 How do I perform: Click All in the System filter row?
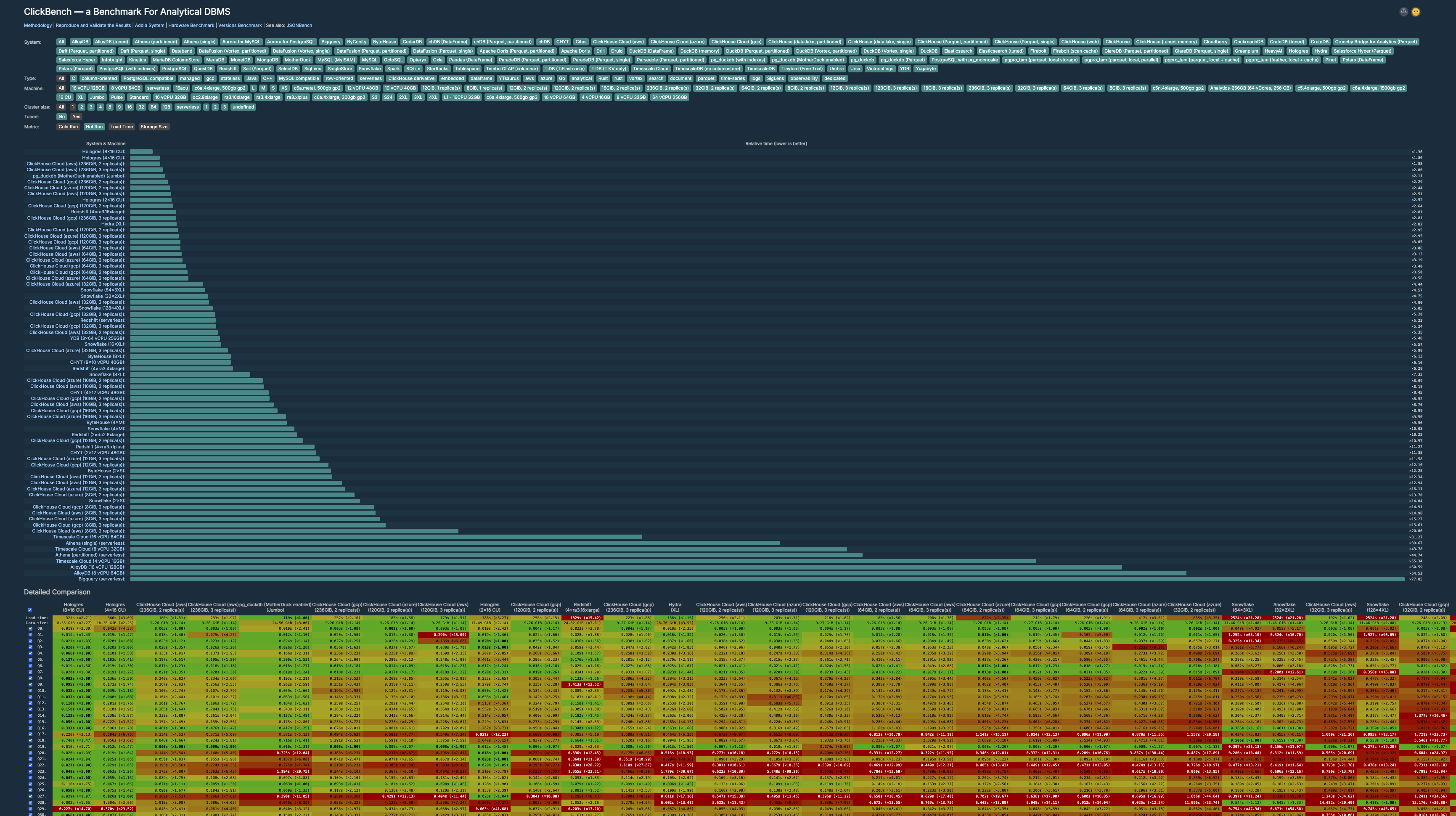tap(61, 42)
